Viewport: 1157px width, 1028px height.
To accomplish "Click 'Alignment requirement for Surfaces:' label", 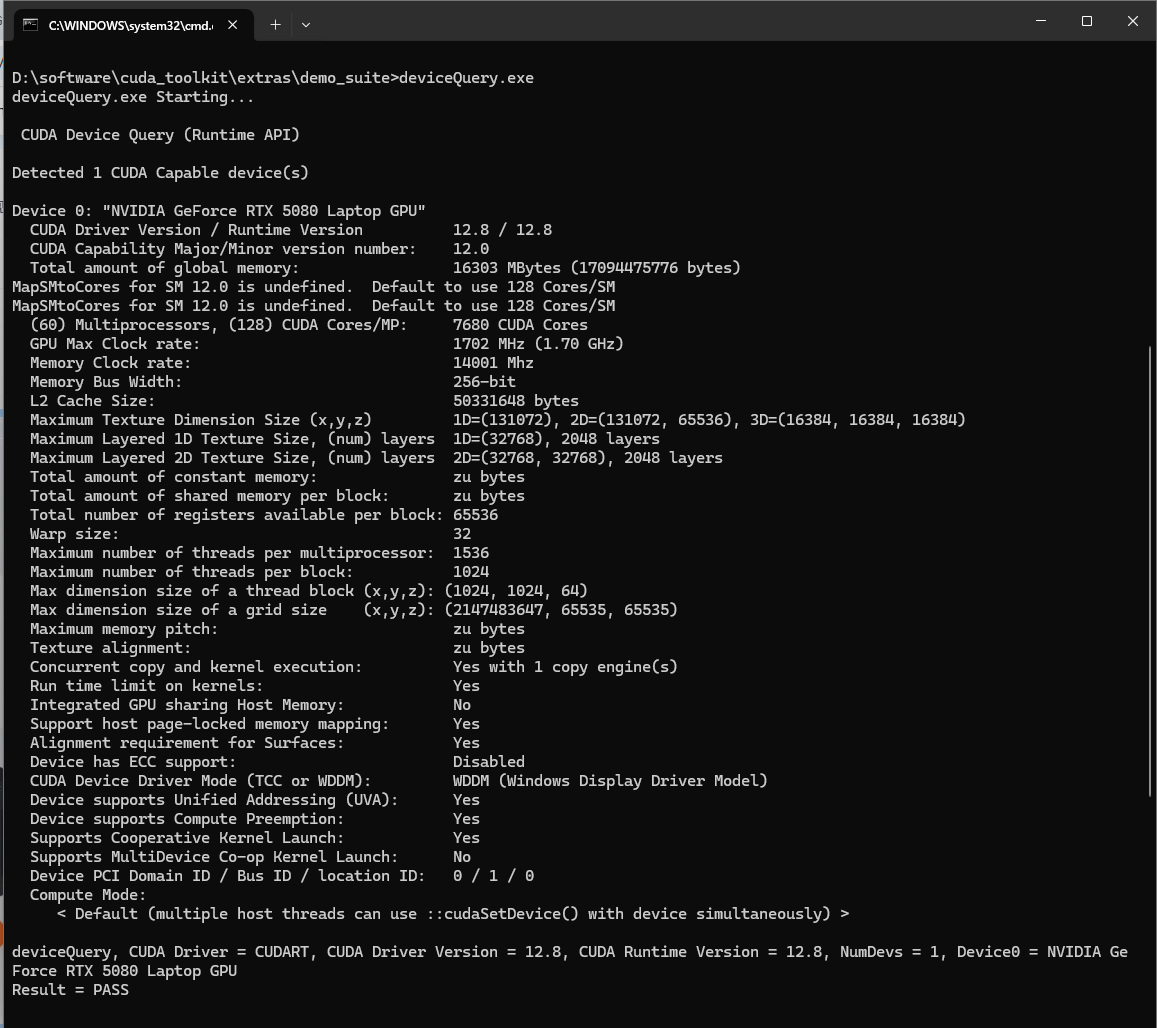I will 187,743.
